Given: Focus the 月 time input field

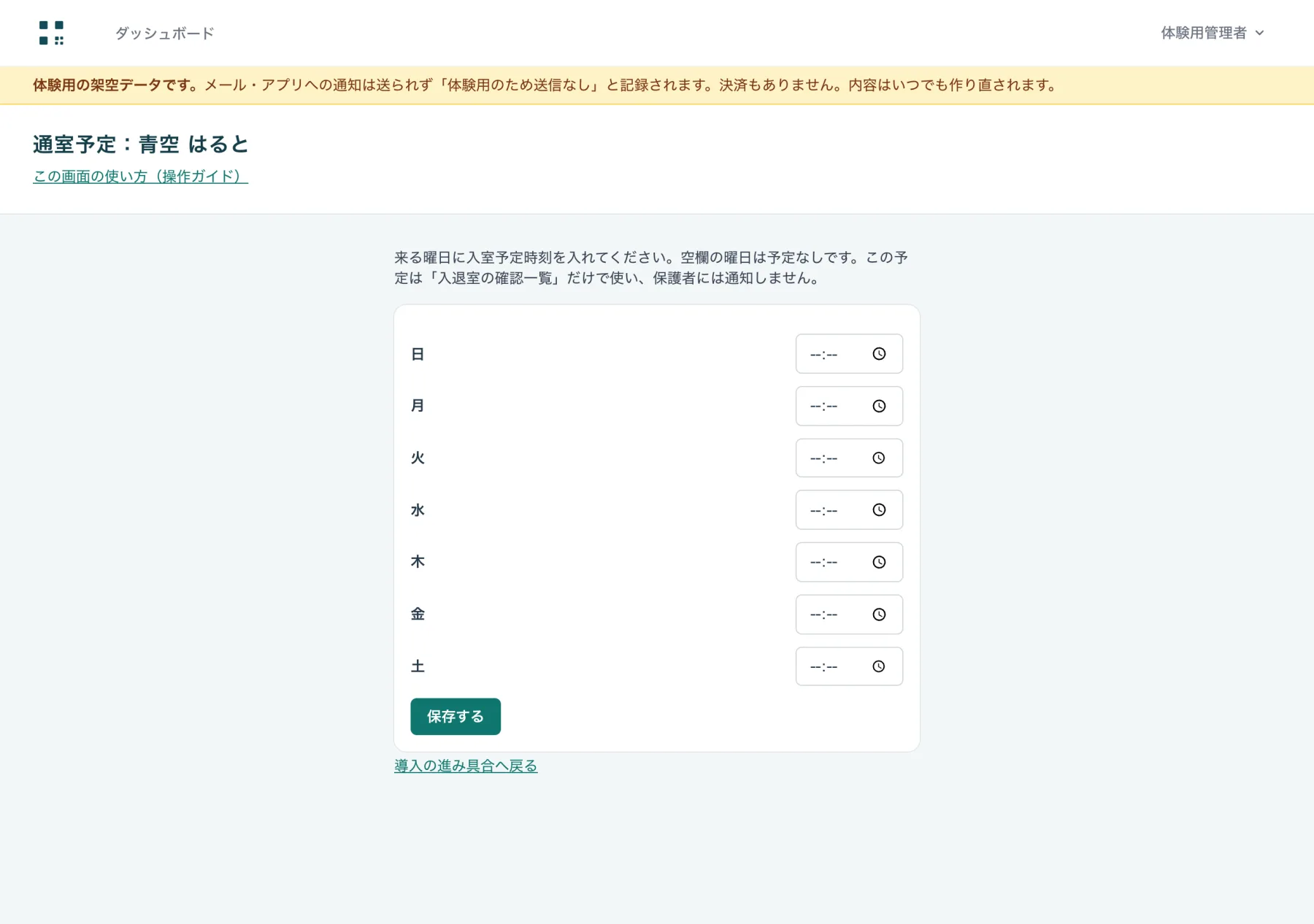Looking at the screenshot, I should [x=849, y=406].
